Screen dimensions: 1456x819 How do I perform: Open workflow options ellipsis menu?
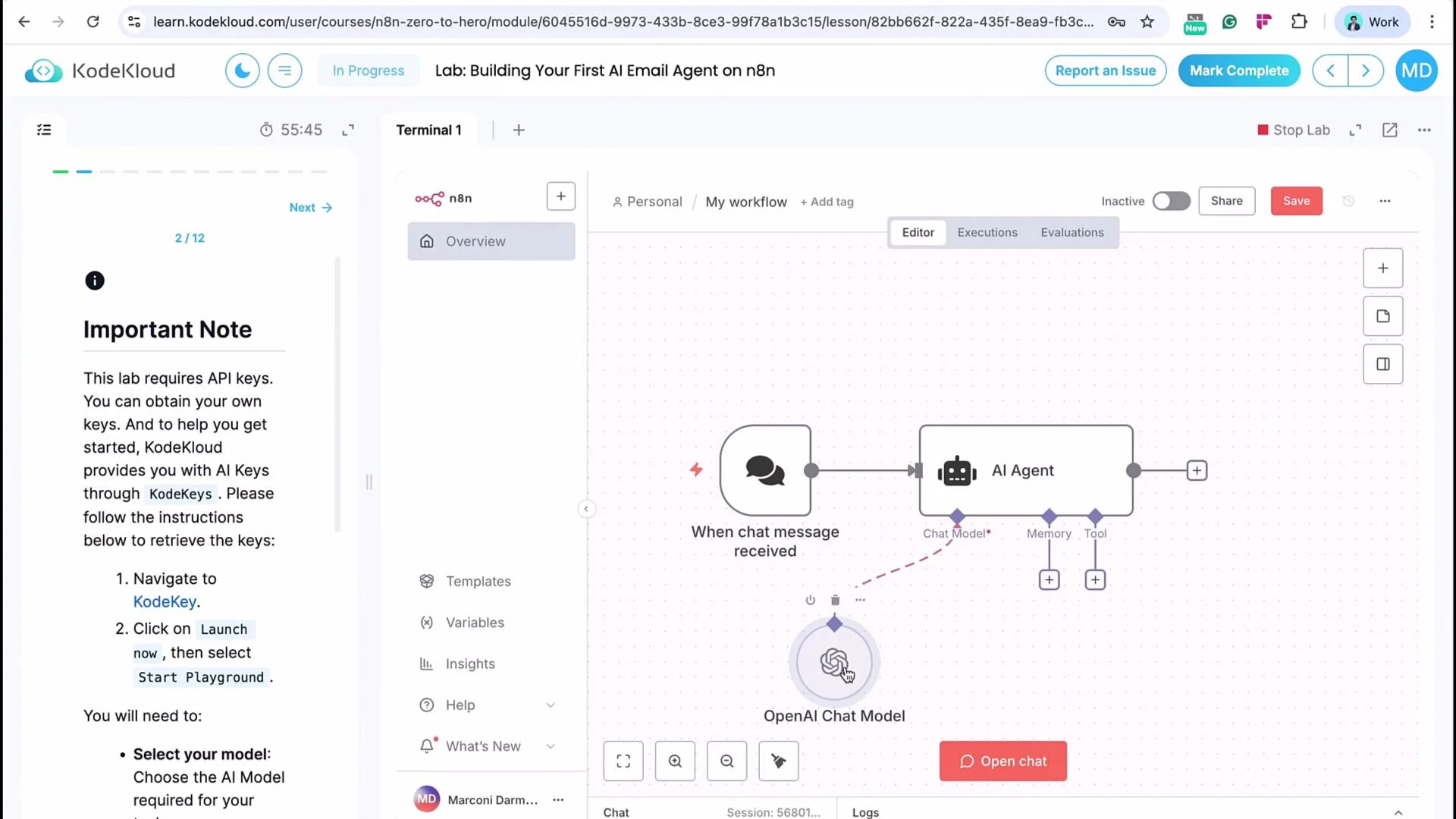[x=1385, y=201]
